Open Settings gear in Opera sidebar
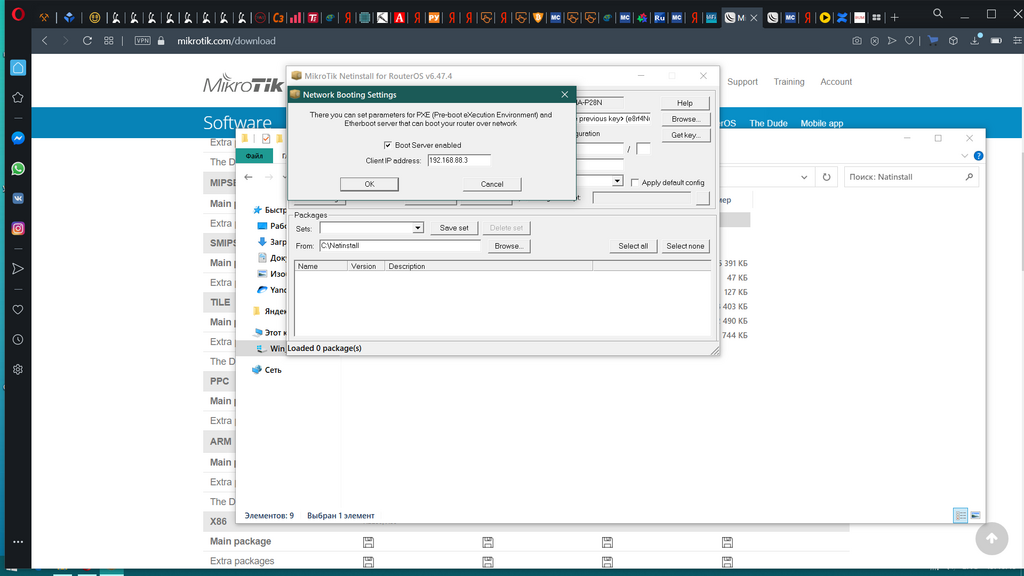Screen dimensions: 1024x576 pyautogui.click(x=18, y=370)
